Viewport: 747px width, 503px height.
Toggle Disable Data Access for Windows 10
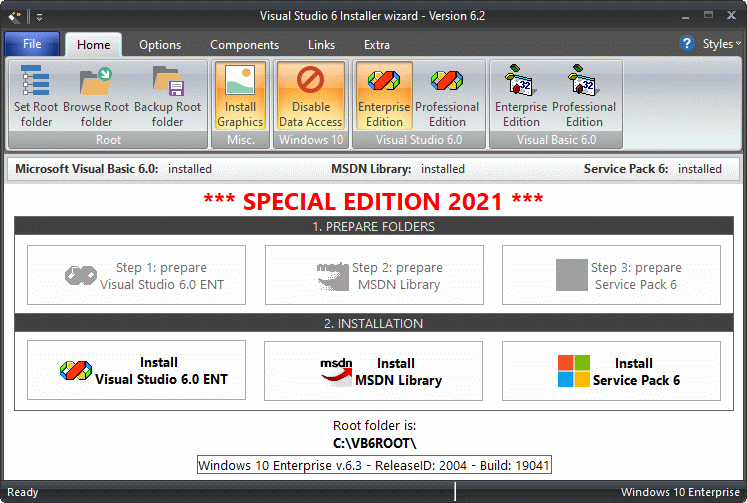coord(311,96)
